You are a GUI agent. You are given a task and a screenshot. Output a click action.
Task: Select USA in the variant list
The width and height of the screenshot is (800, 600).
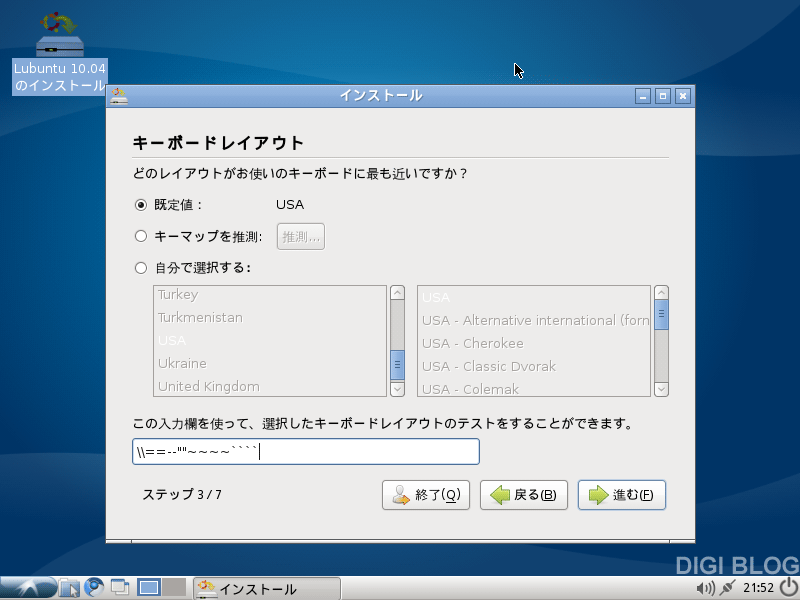tap(534, 297)
